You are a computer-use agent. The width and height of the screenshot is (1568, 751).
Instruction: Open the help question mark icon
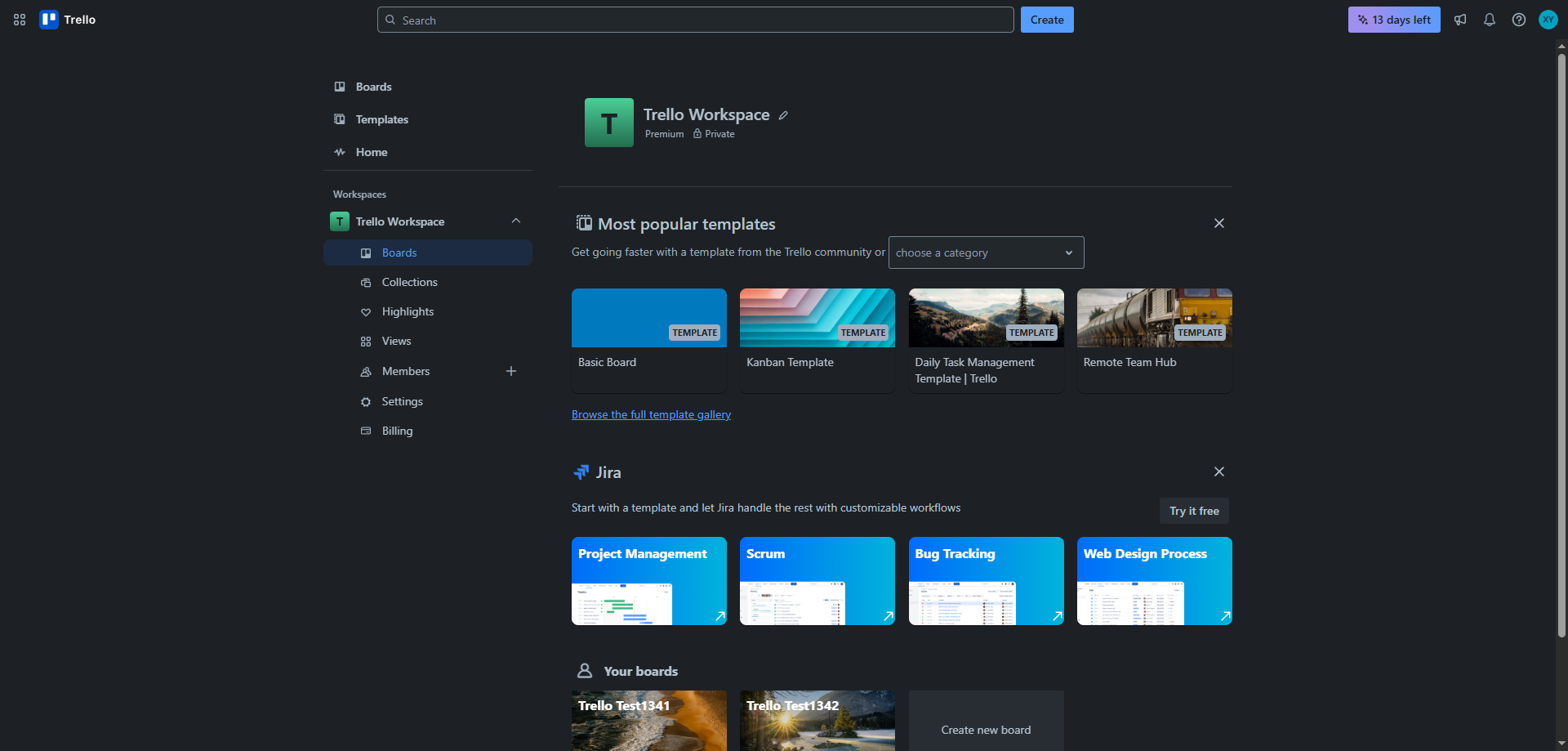(x=1519, y=20)
